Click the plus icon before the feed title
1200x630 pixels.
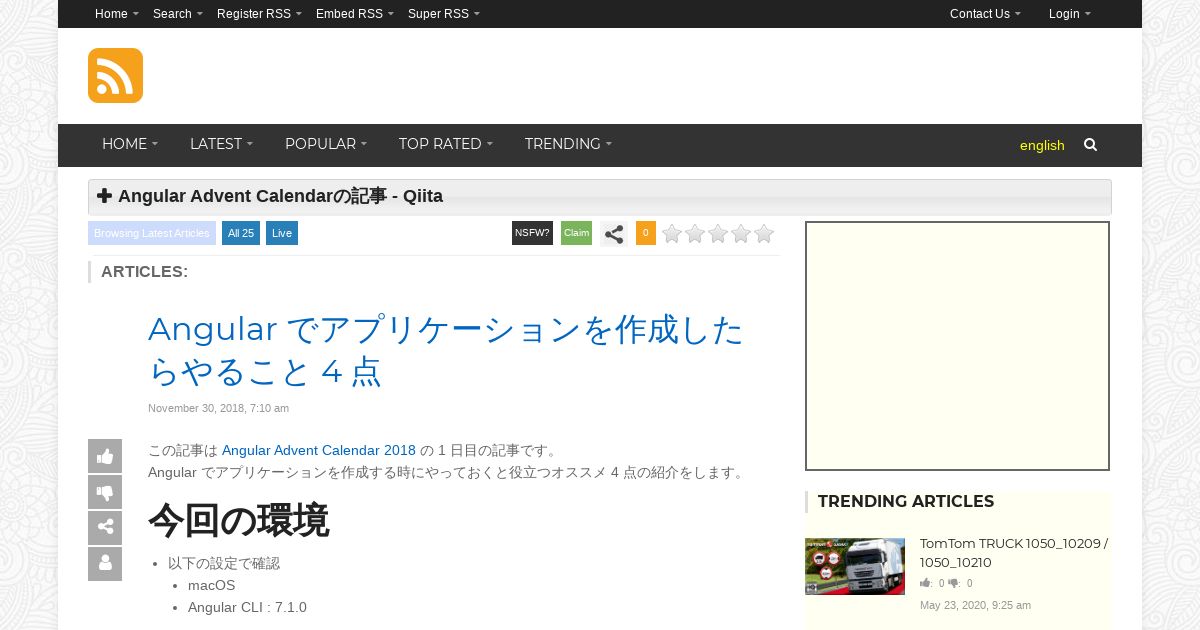point(104,196)
